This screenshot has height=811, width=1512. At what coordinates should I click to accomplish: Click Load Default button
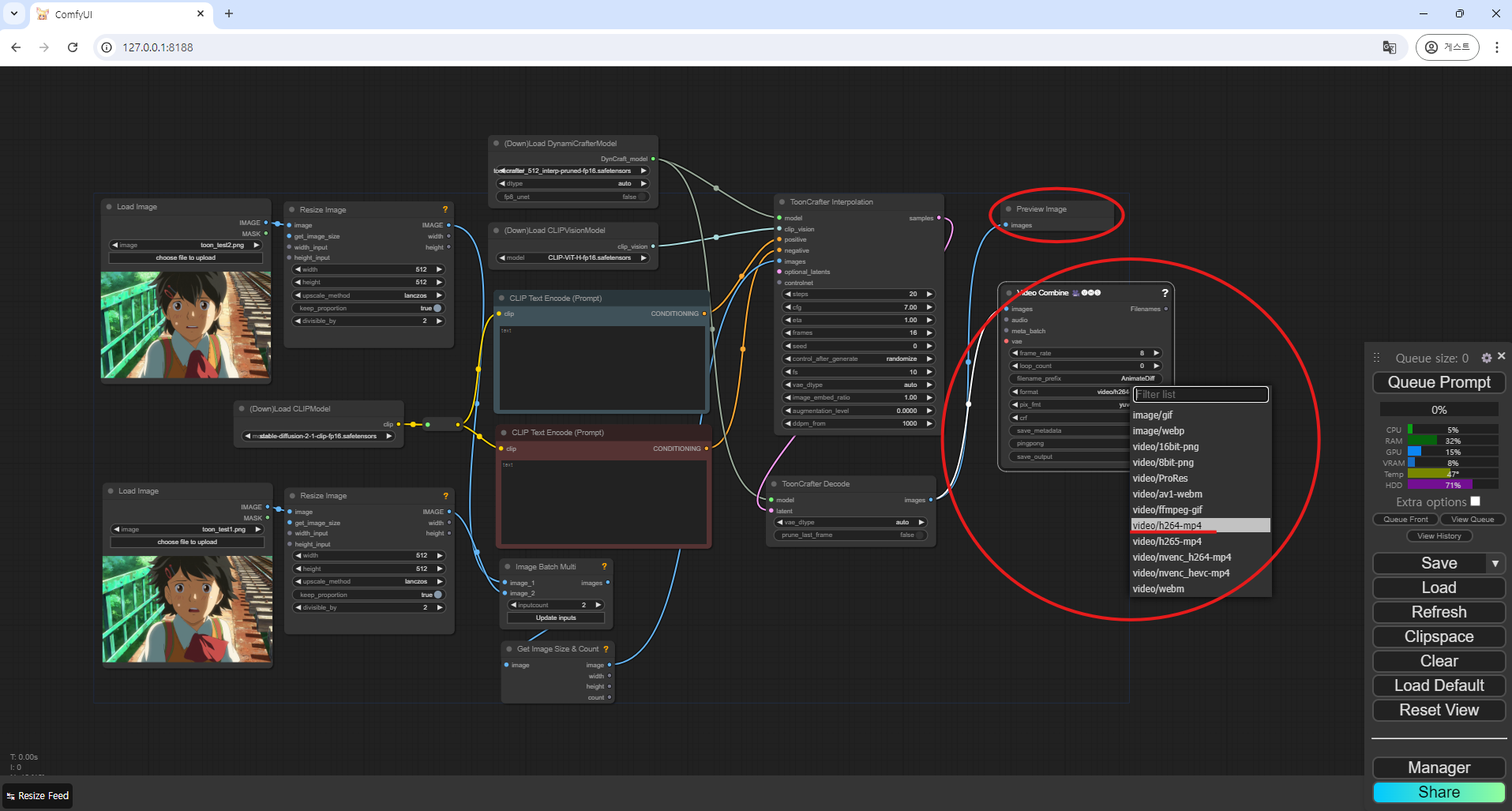1439,685
